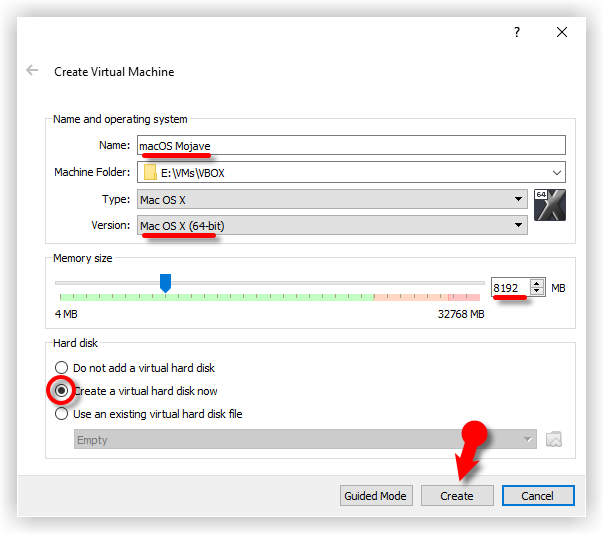Switch to Guided Mode
Image resolution: width=604 pixels, height=535 pixels.
[x=375, y=496]
